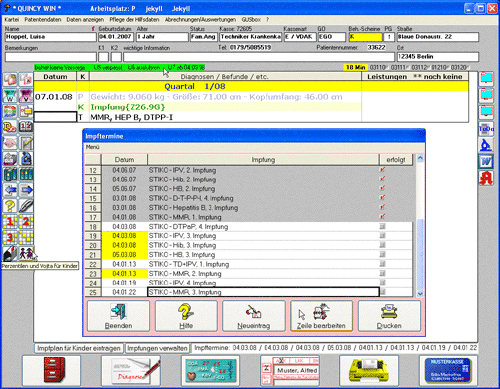Check erfolgt for row 23 MMR, 2. Impfung
The width and height of the screenshot is (500, 389).
tap(382, 273)
